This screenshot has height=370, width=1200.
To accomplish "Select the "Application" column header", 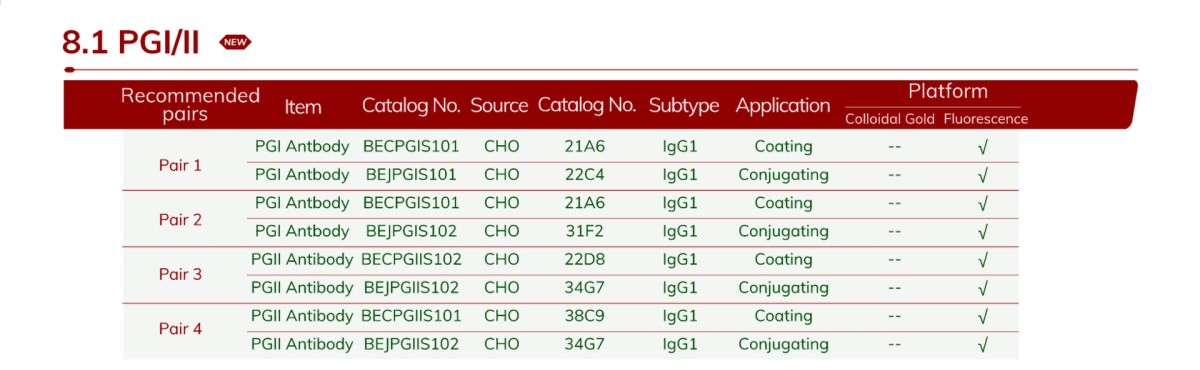I will tap(783, 106).
